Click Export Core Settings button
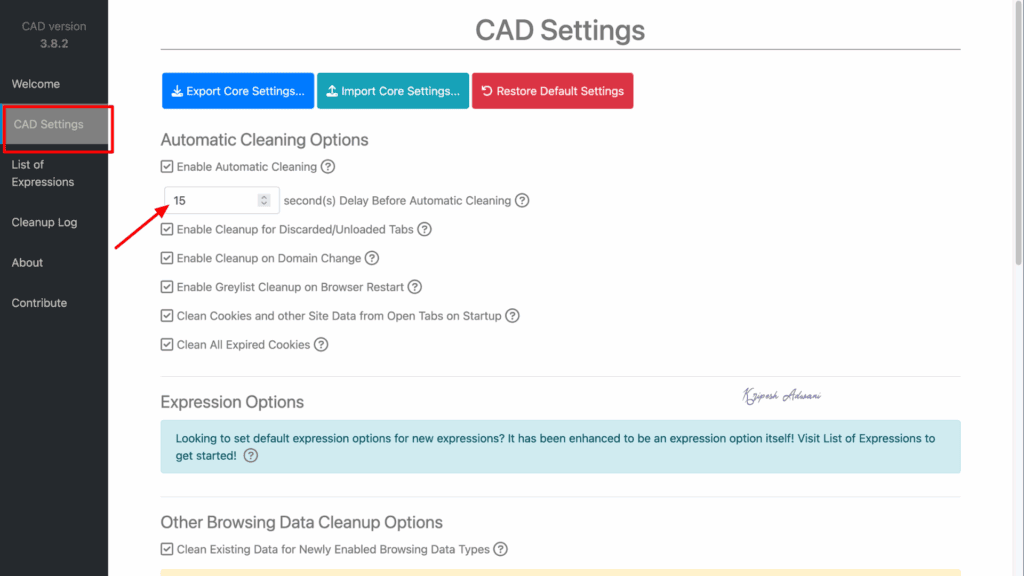The height and width of the screenshot is (576, 1024). (x=238, y=91)
